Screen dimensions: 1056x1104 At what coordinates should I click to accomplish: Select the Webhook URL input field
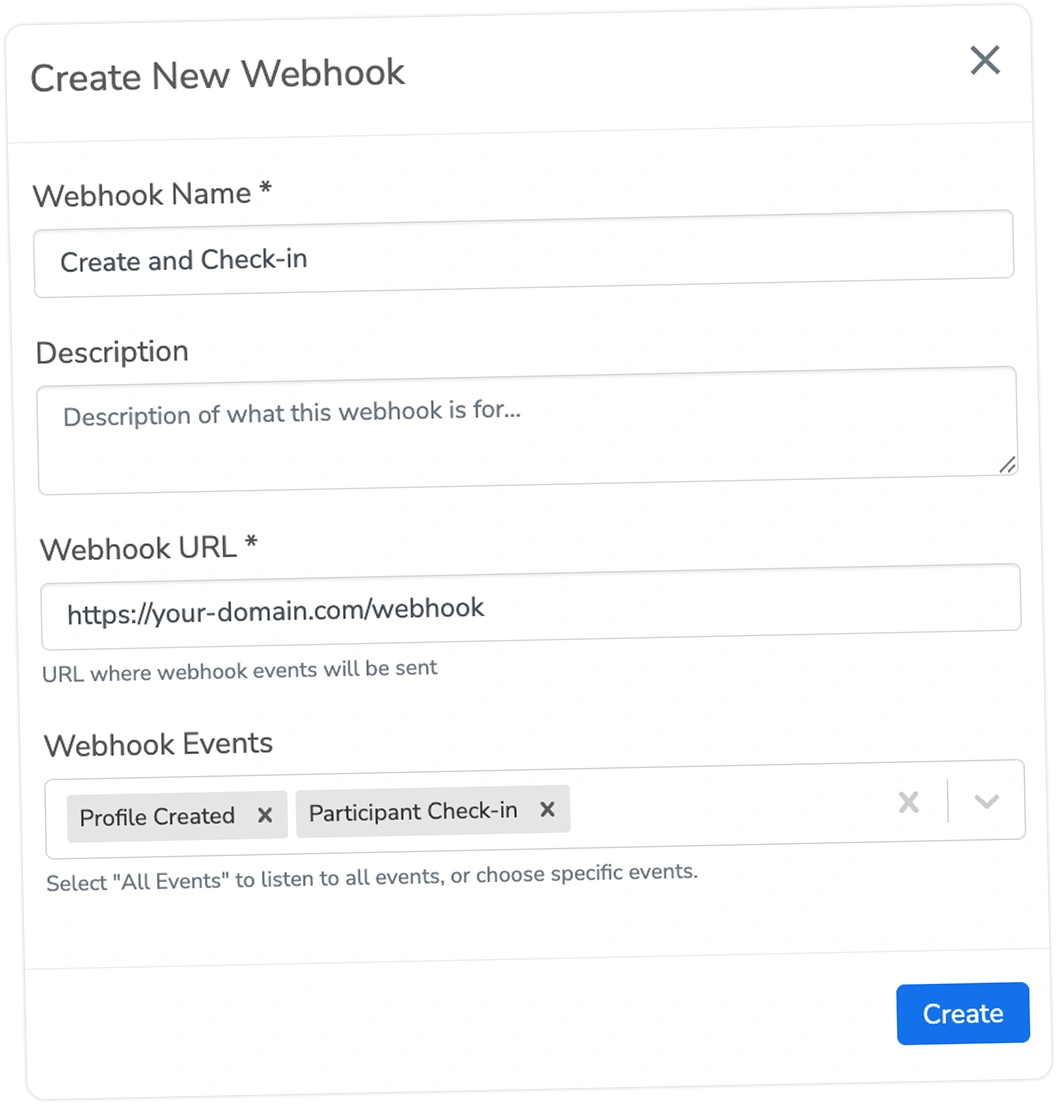(530, 606)
